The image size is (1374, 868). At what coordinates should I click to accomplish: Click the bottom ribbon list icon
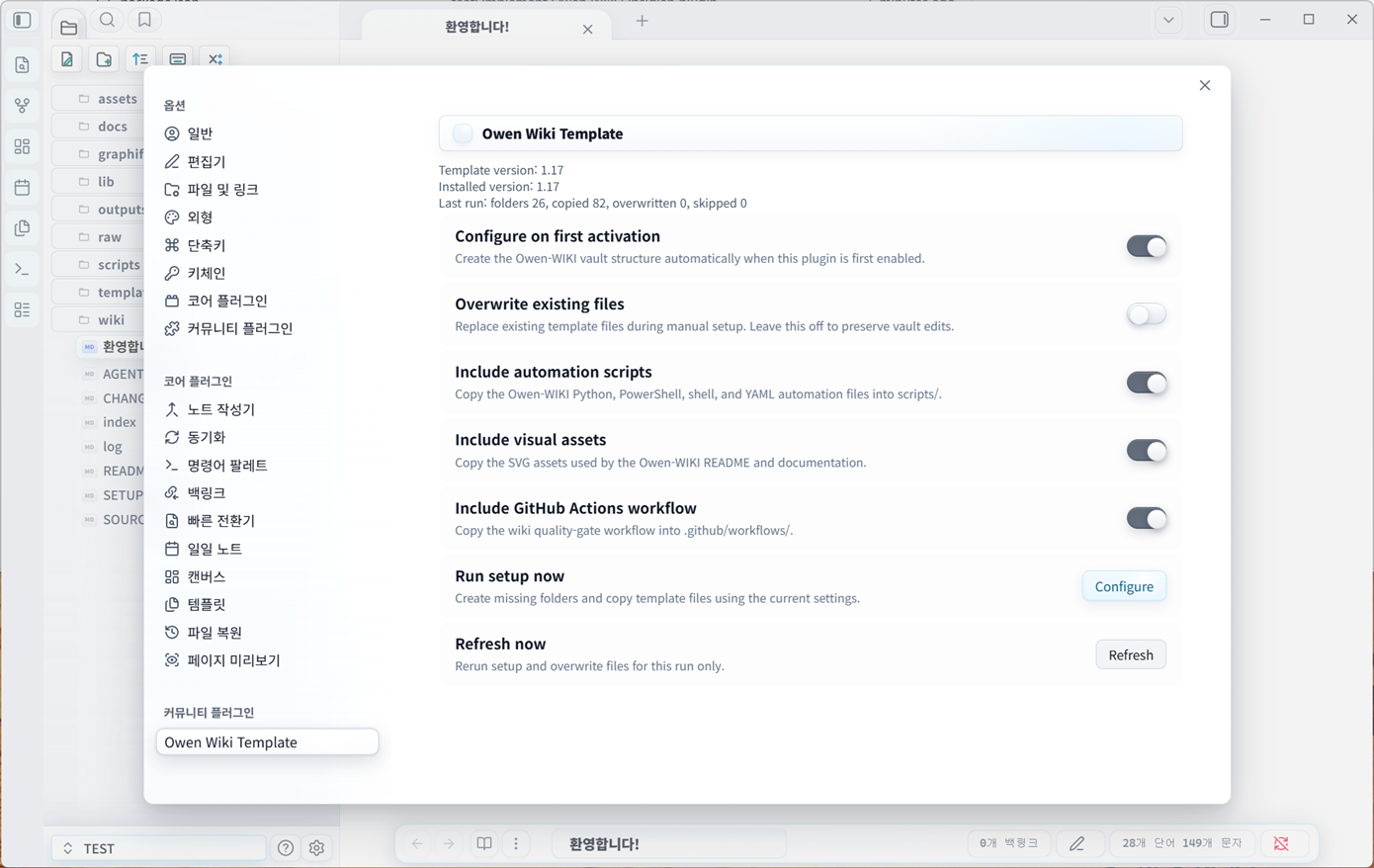point(22,310)
